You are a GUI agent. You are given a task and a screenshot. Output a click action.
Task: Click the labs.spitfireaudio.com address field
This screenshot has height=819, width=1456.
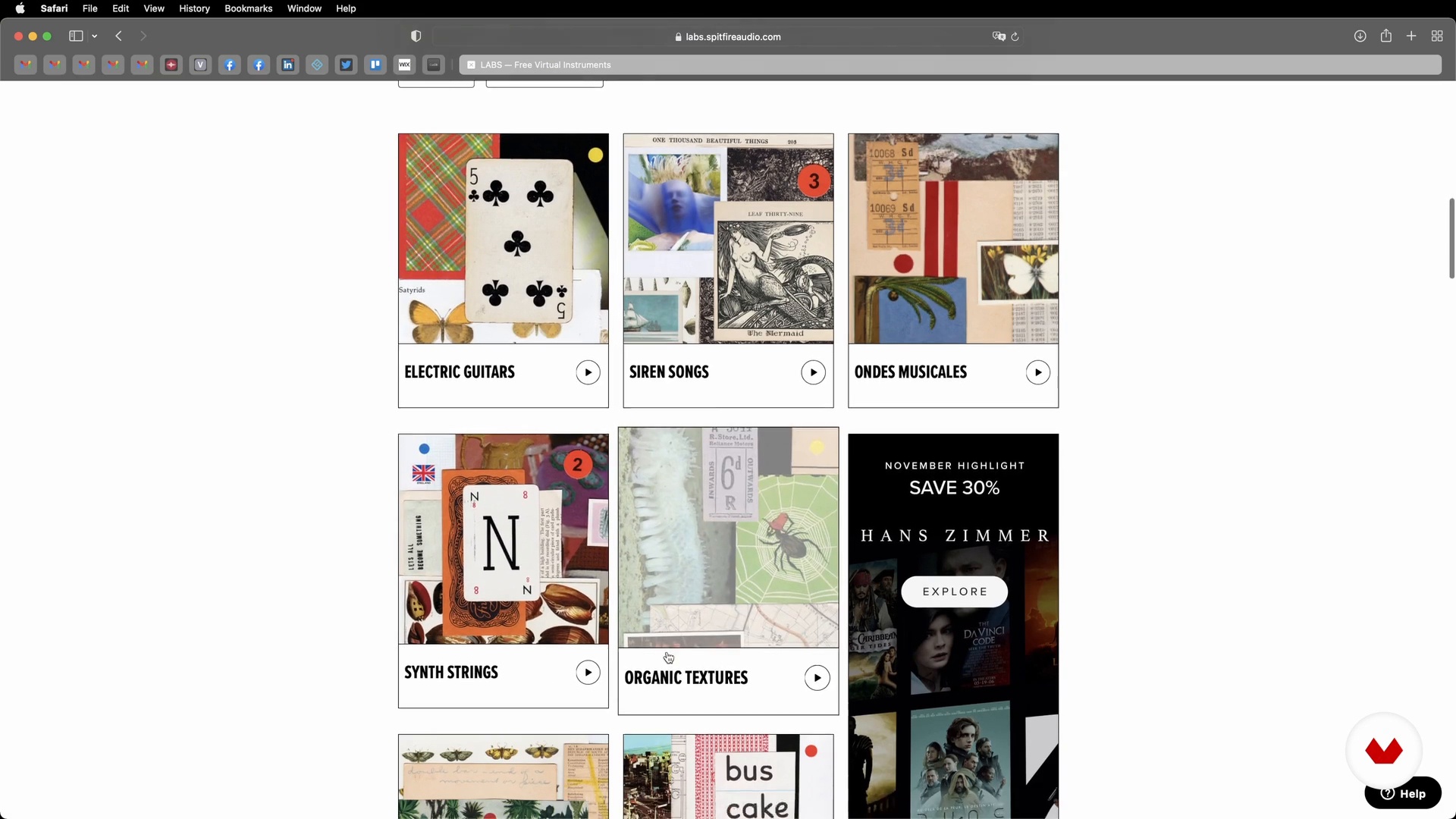click(728, 36)
